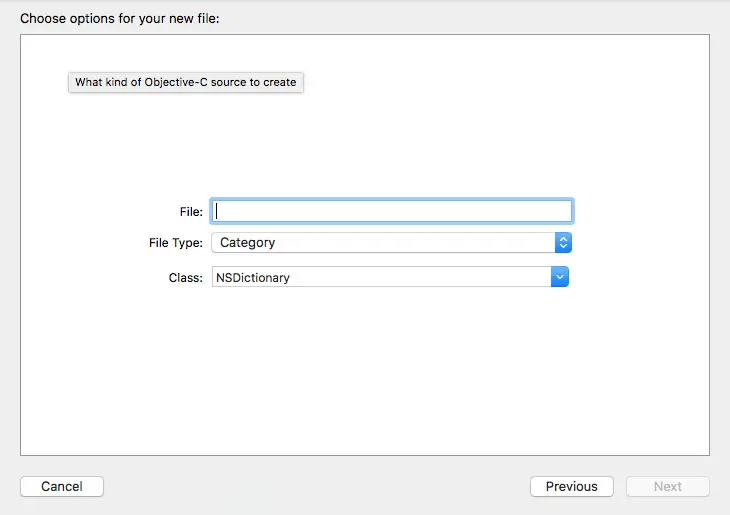Click the blinking text cursor in File field
The height and width of the screenshot is (515, 730).
point(217,211)
